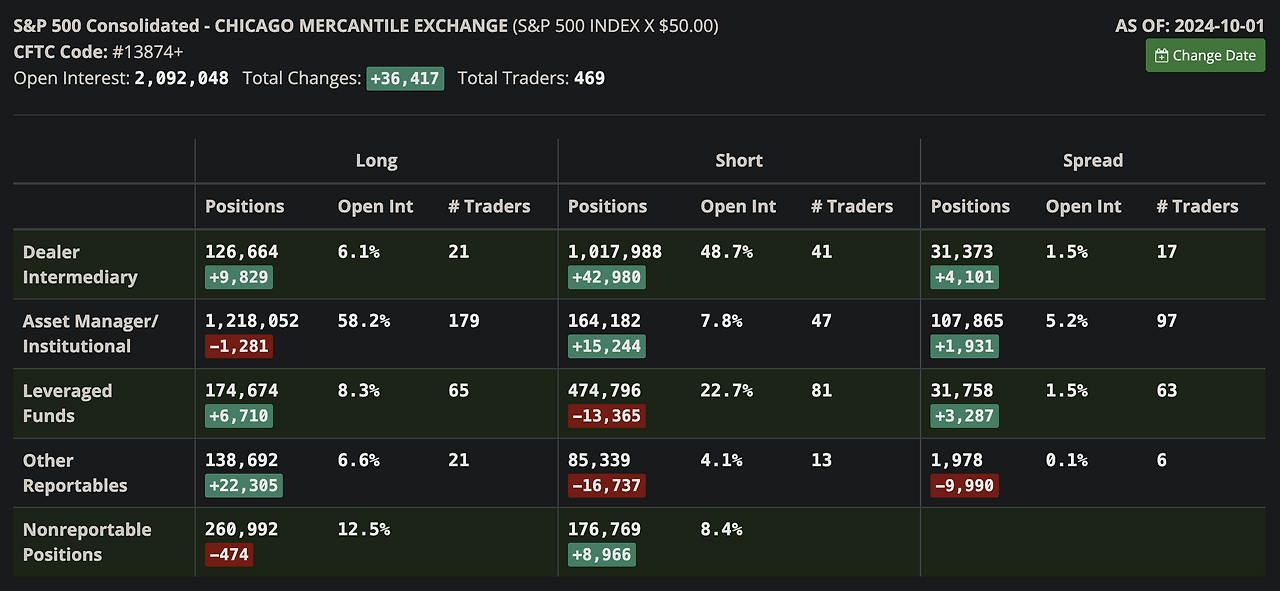The height and width of the screenshot is (591, 1280).
Task: Click the Dealer Intermediary row label
Action: [x=80, y=264]
